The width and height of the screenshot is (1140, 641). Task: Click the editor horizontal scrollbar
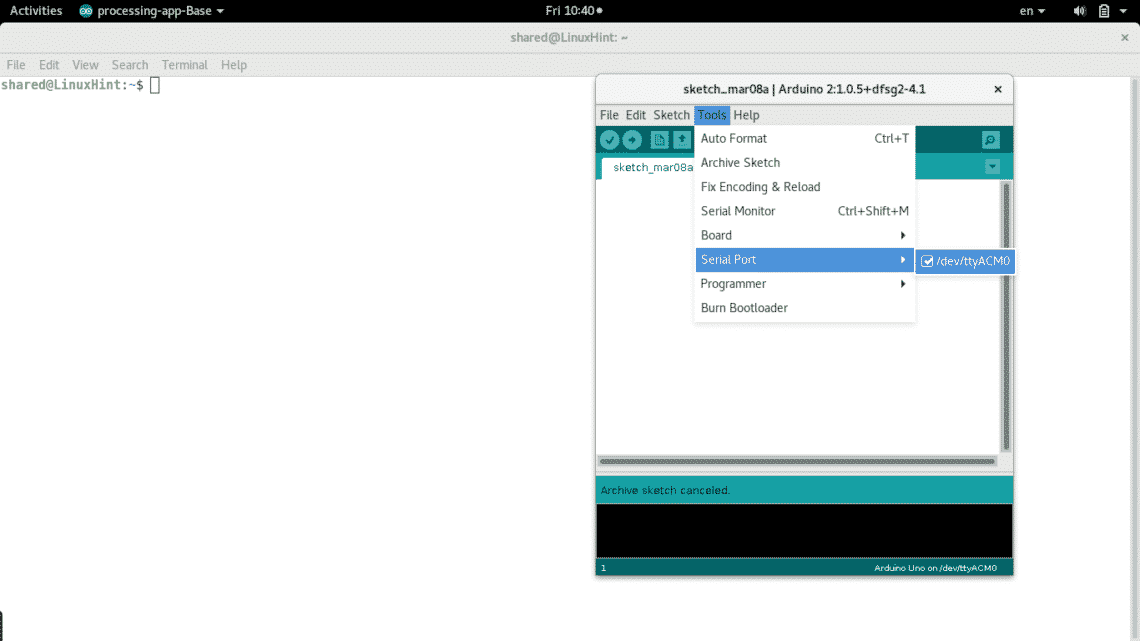click(x=797, y=461)
